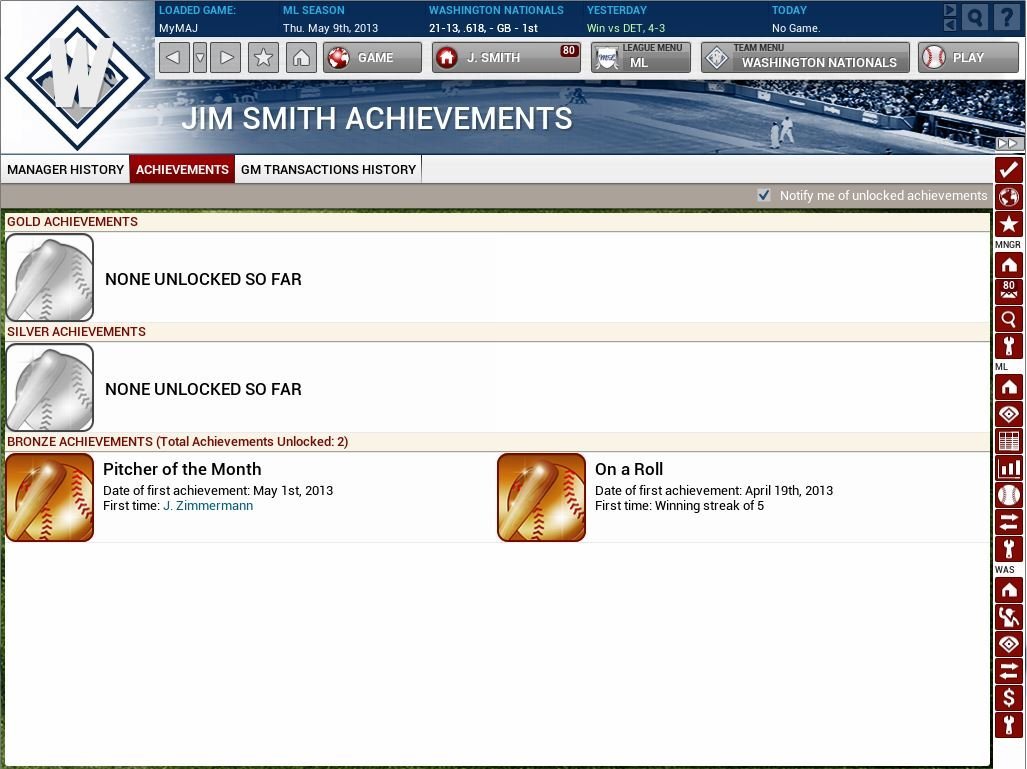Open the league statistics bar chart icon

[1008, 467]
